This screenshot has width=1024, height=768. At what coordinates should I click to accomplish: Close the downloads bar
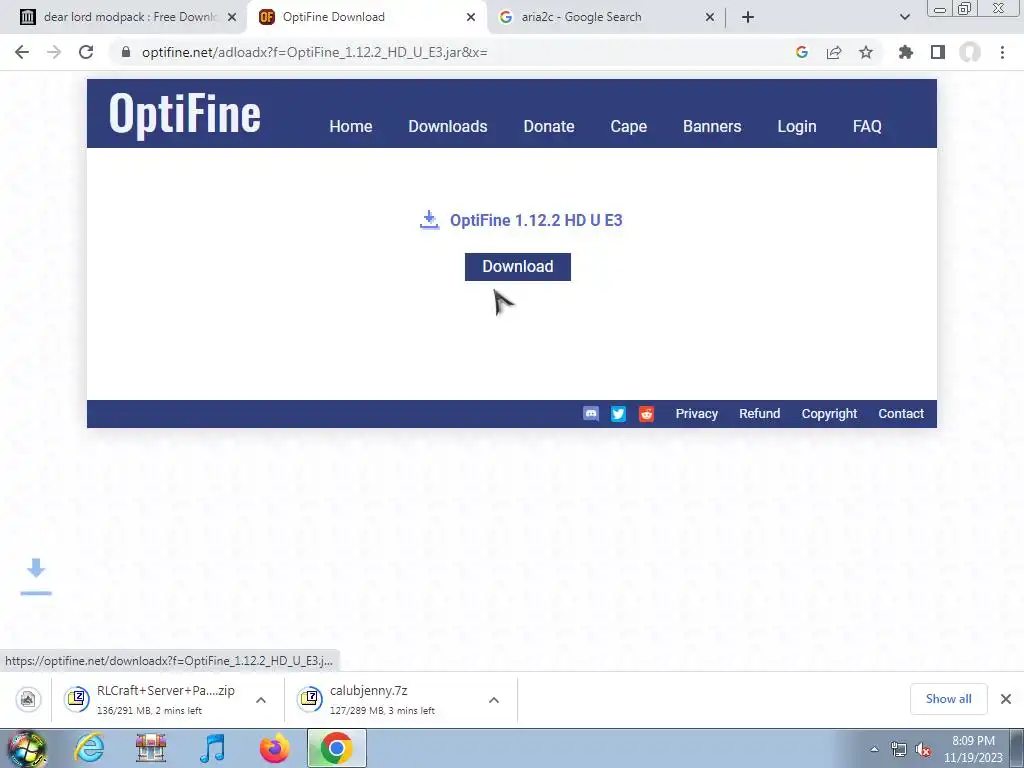click(1006, 699)
